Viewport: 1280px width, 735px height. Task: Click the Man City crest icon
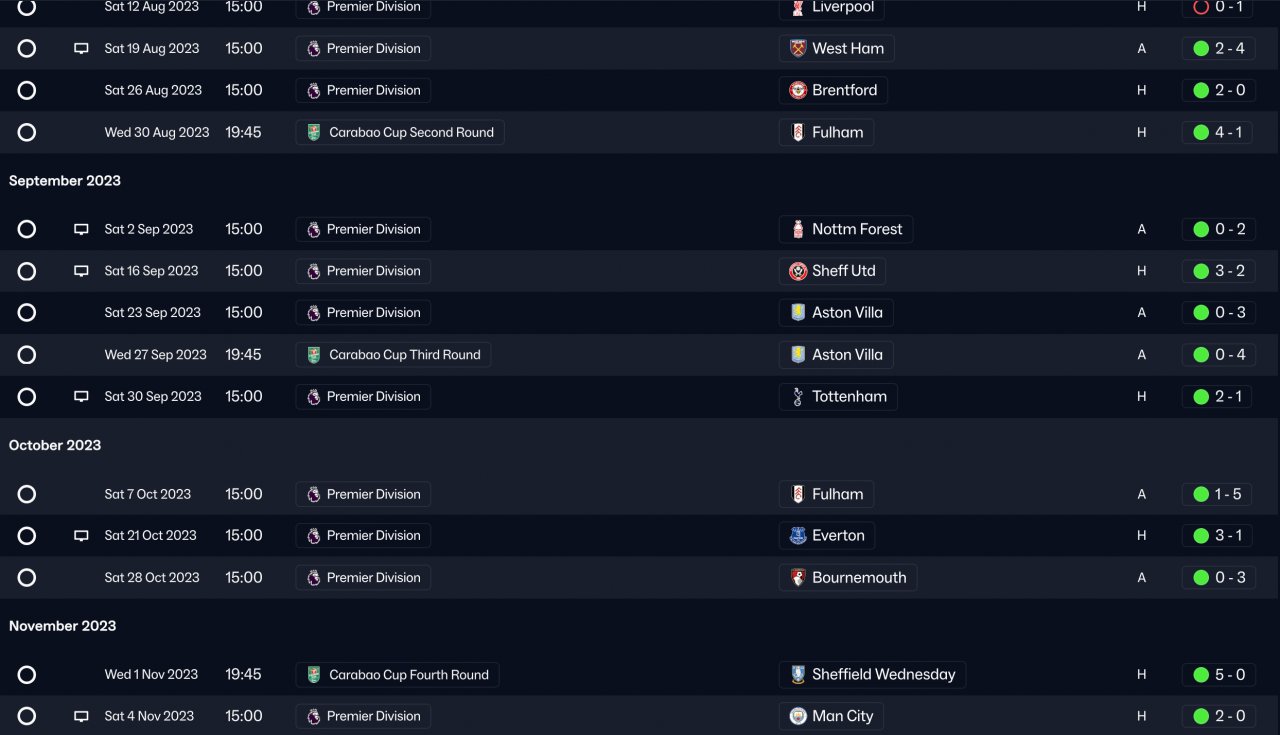click(798, 716)
